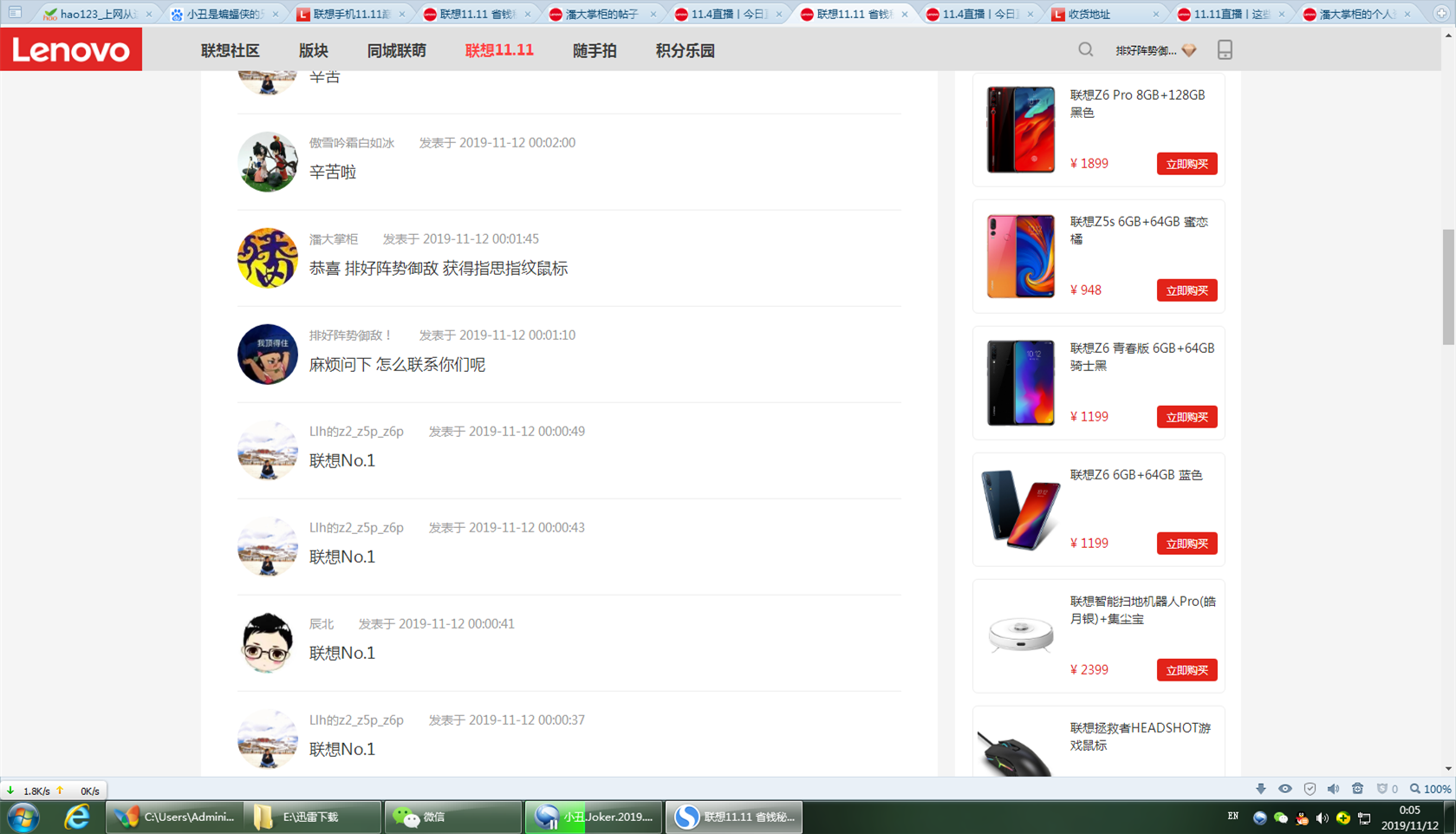1456x834 pixels.
Task: Click the 联想Z5s 蜜恋橘 phone image
Action: coord(1020,256)
